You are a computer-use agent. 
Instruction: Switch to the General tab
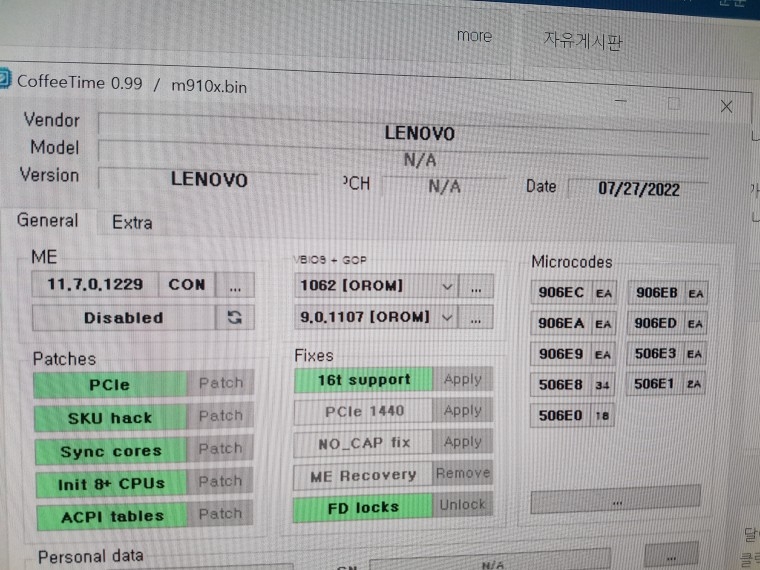(48, 221)
